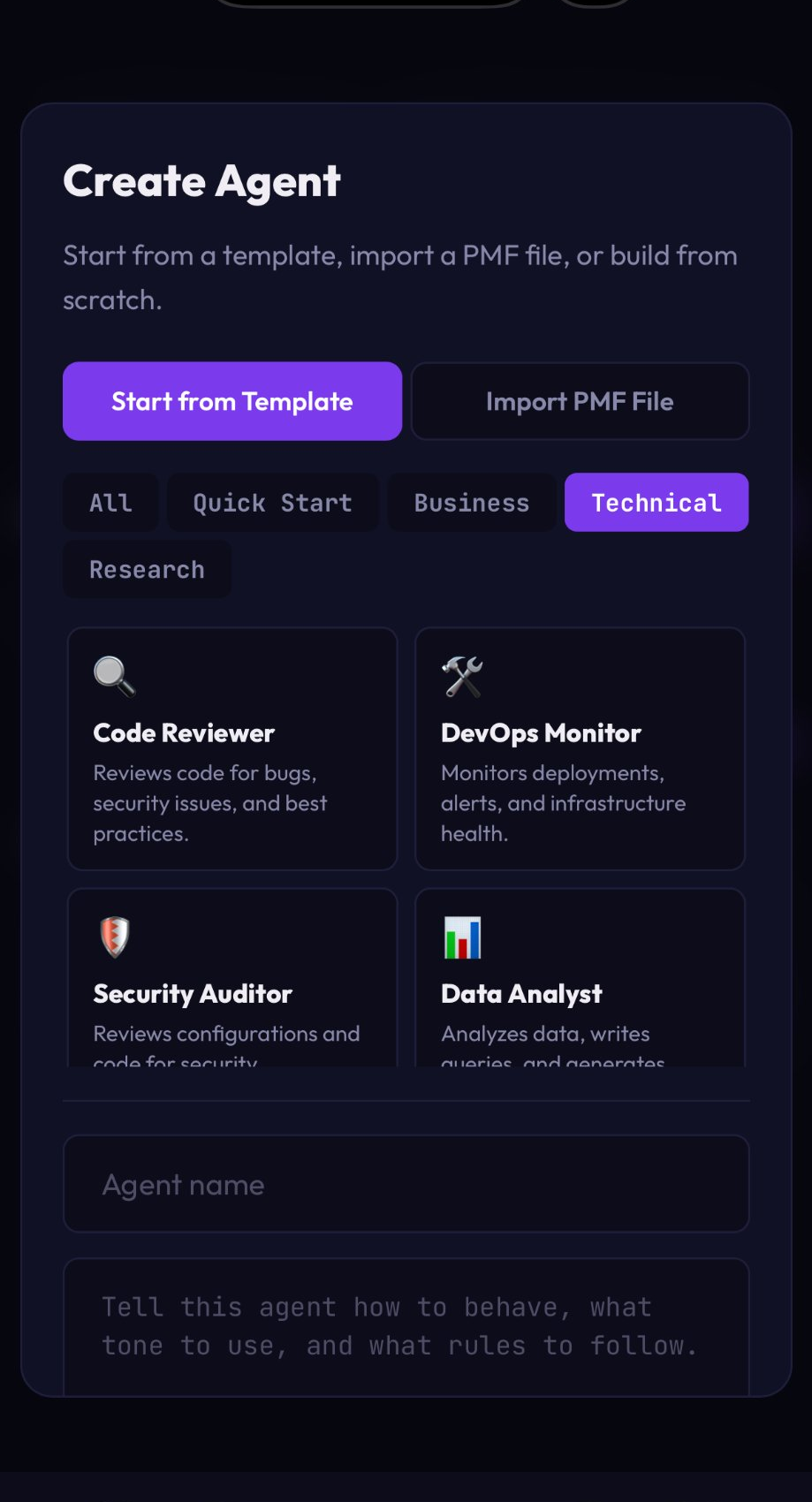812x1502 pixels.
Task: Click the bar chart Data Analyst icon
Action: pyautogui.click(x=462, y=937)
